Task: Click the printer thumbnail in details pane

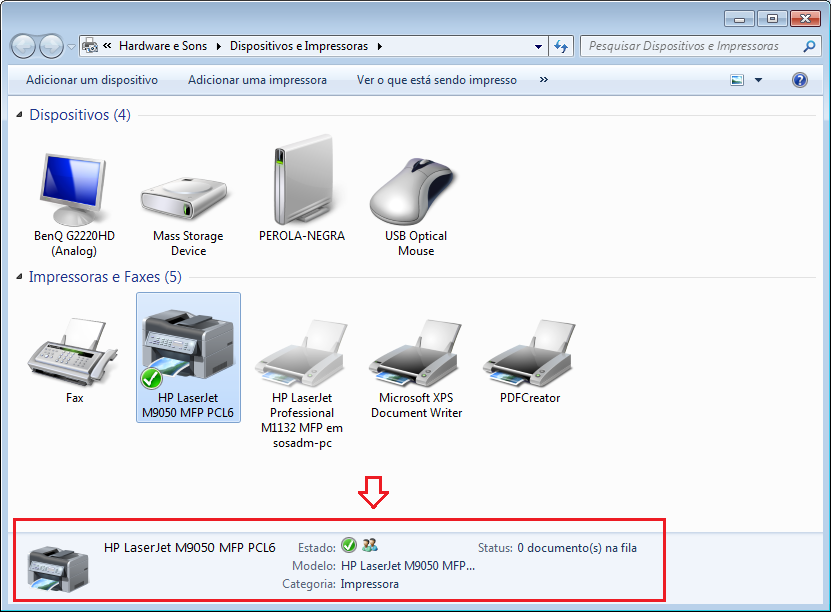Action: 58,569
